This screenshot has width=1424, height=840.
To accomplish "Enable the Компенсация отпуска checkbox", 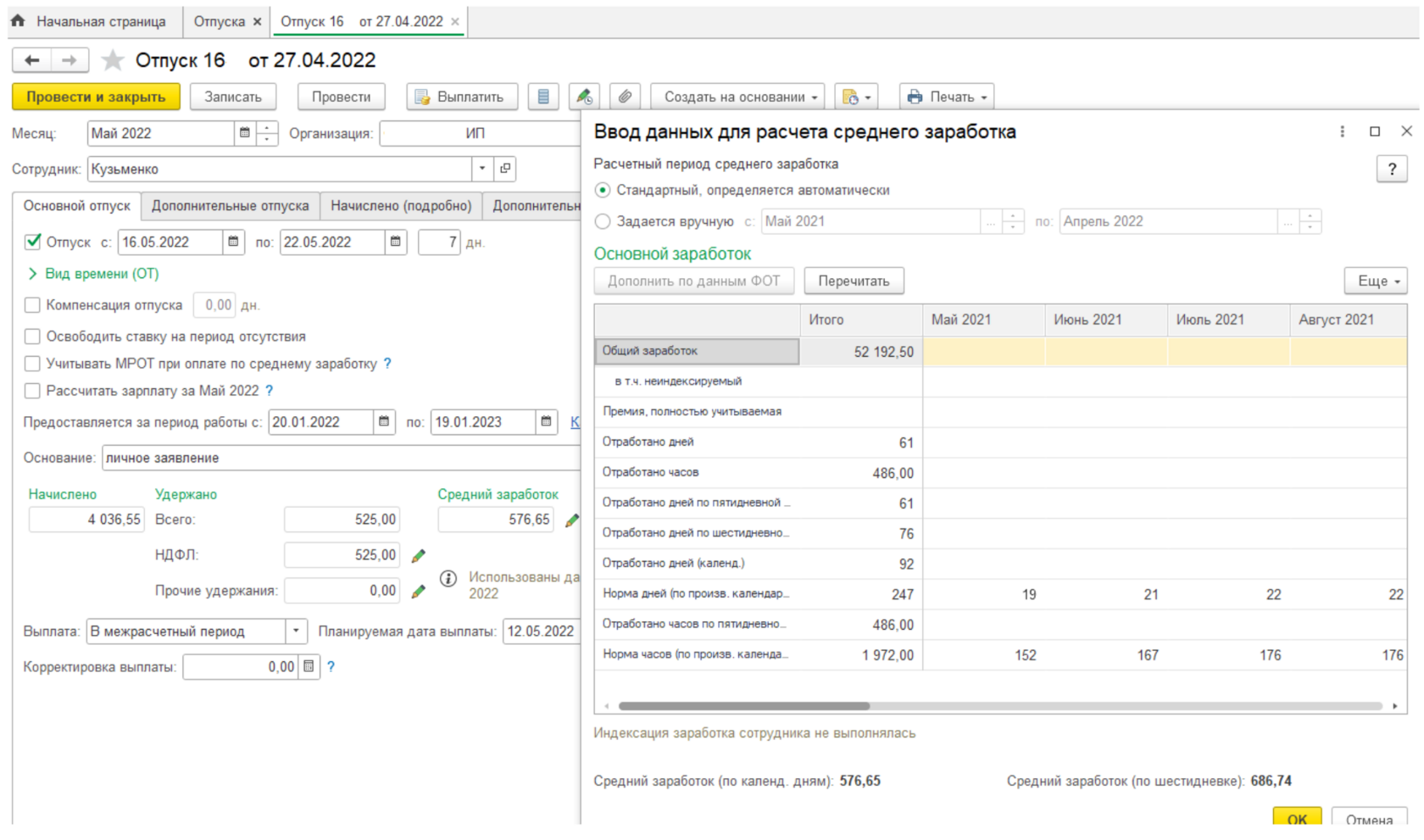I will tap(32, 305).
